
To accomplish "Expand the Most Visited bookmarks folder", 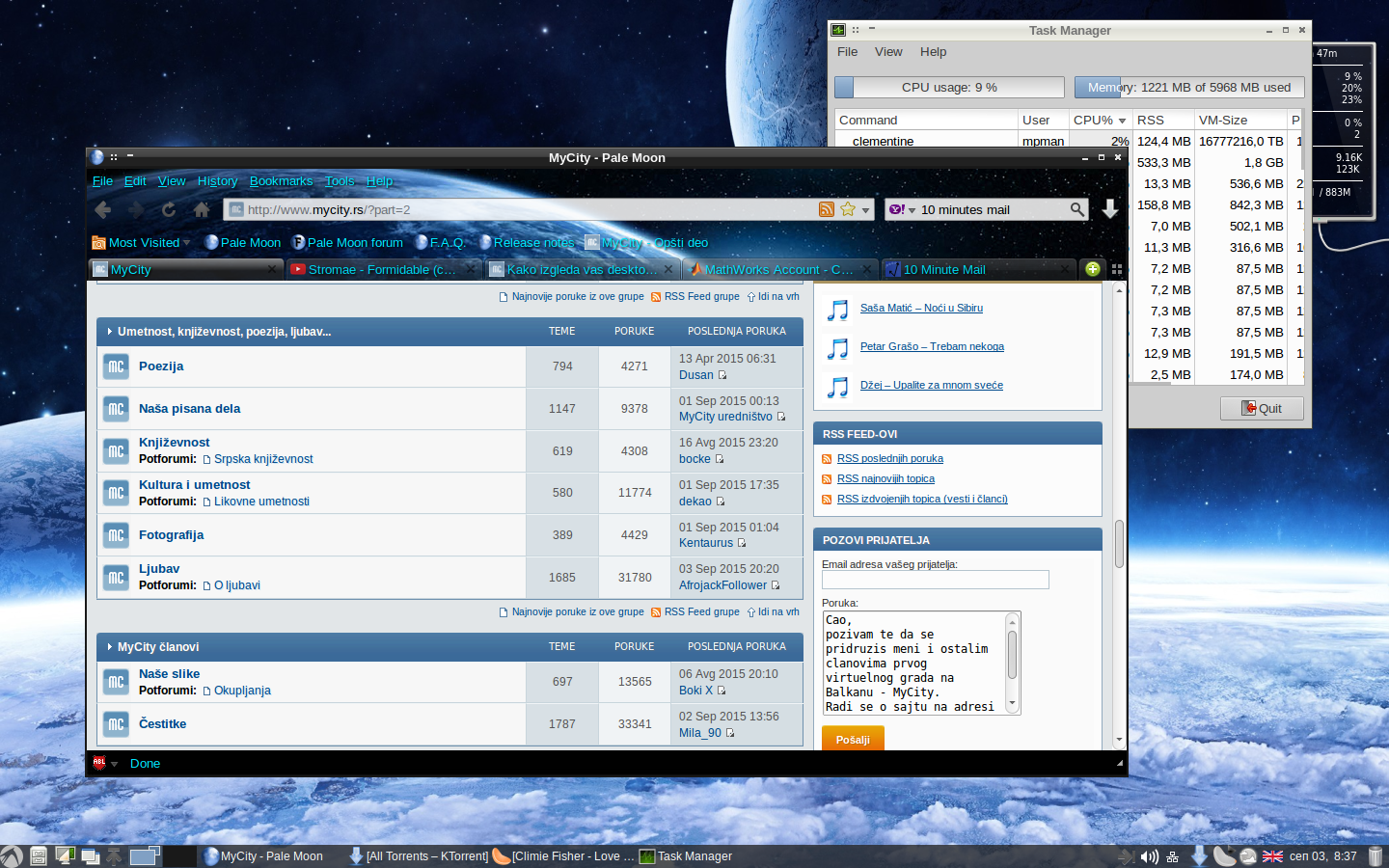I will coord(141,242).
